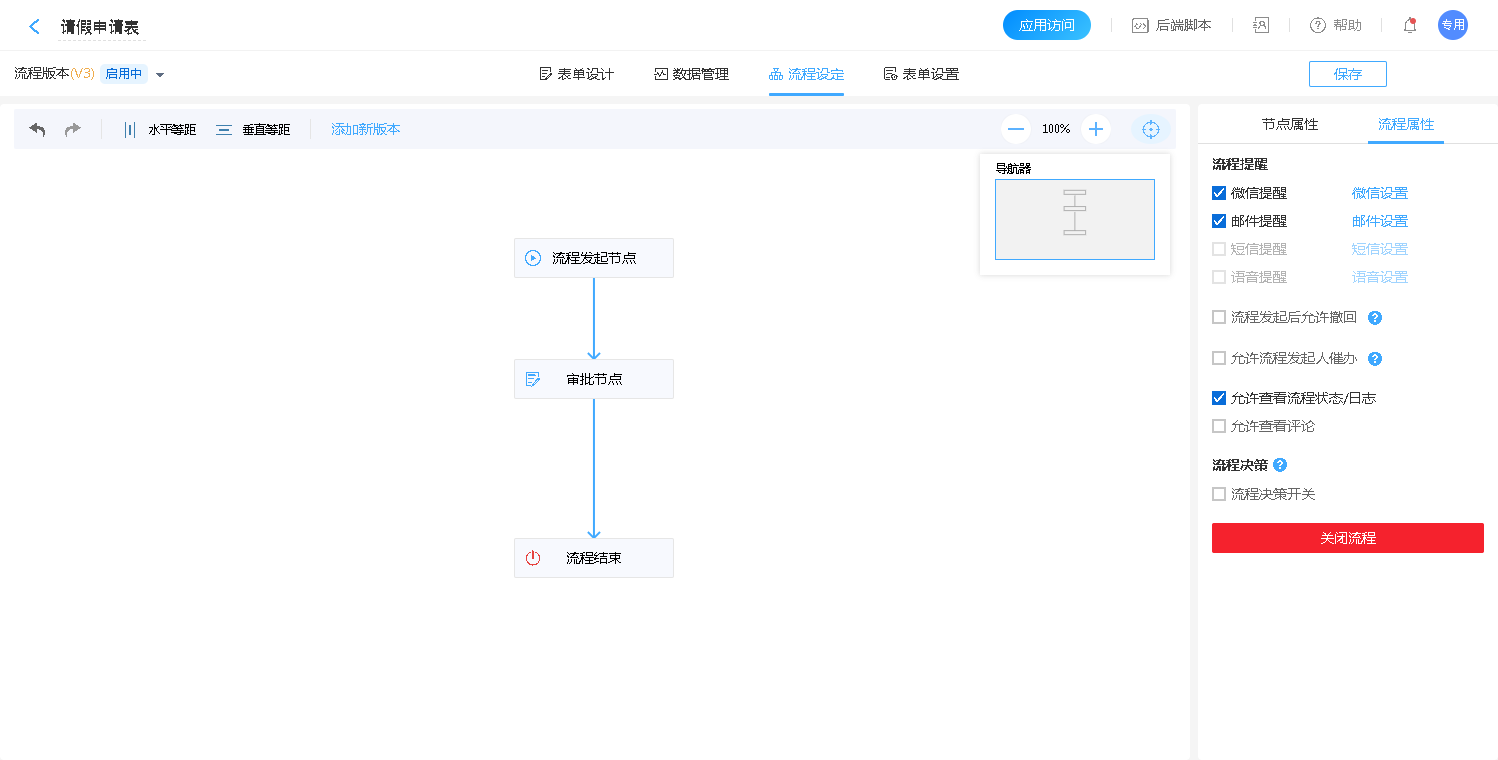Toggle the 流程决策开关 checkbox

pyautogui.click(x=1219, y=494)
